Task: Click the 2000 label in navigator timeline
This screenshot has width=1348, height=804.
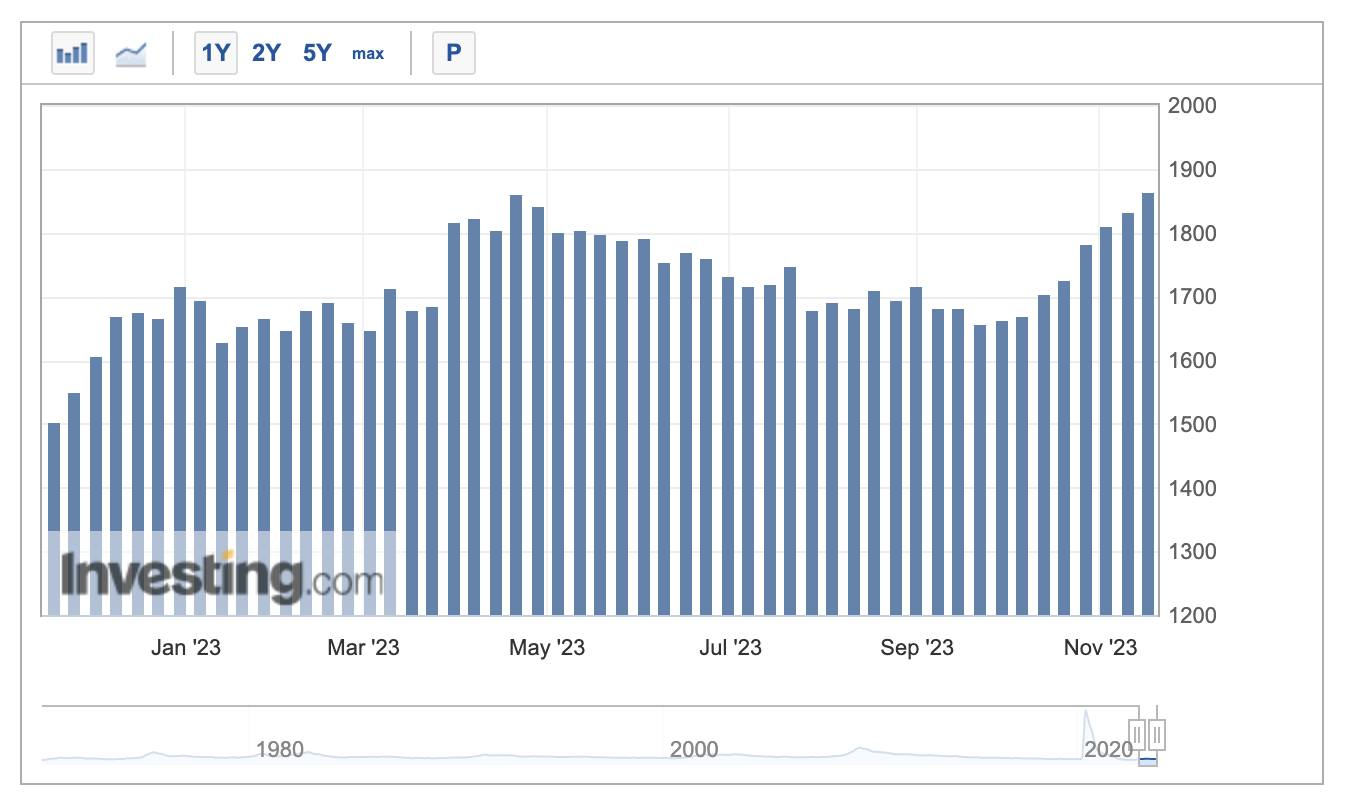Action: (694, 749)
